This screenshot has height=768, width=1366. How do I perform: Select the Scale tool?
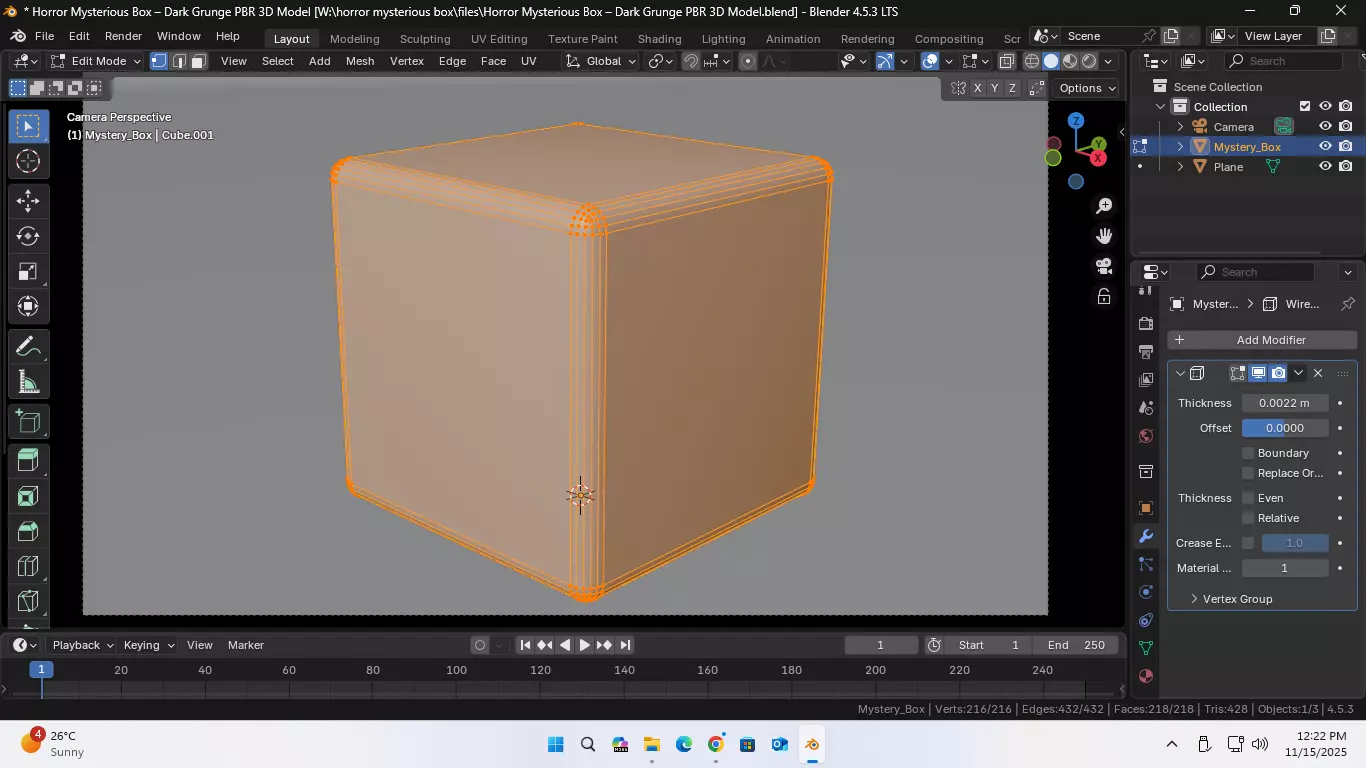tap(28, 272)
